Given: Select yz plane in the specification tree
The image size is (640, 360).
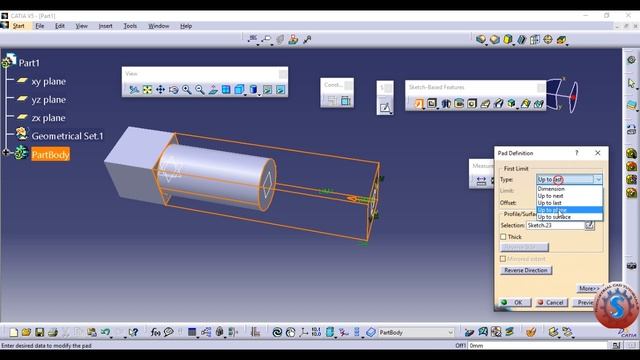Looking at the screenshot, I should point(49,100).
